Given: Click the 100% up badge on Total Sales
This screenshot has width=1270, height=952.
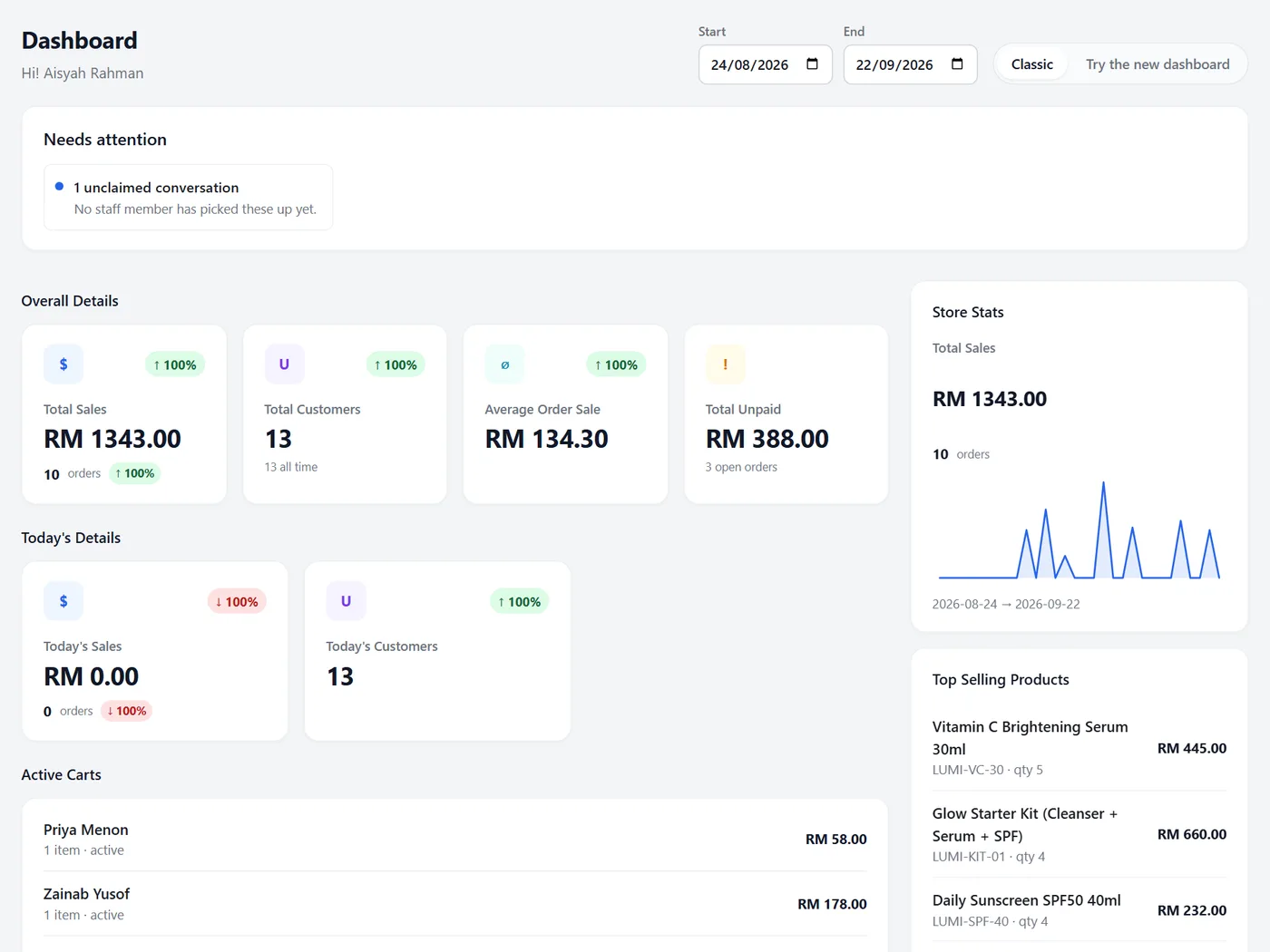Looking at the screenshot, I should point(175,364).
